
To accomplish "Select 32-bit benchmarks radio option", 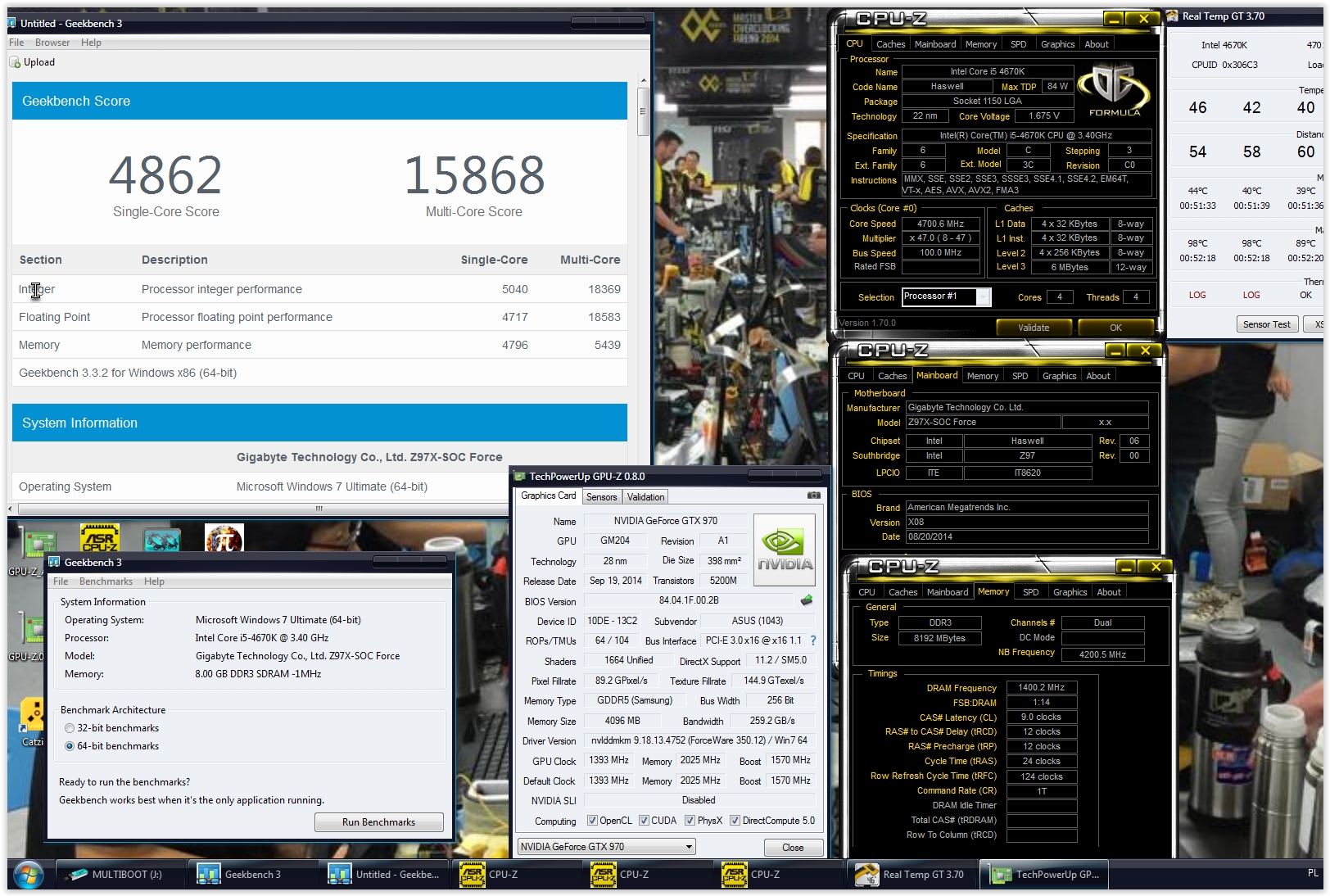I will (70, 728).
